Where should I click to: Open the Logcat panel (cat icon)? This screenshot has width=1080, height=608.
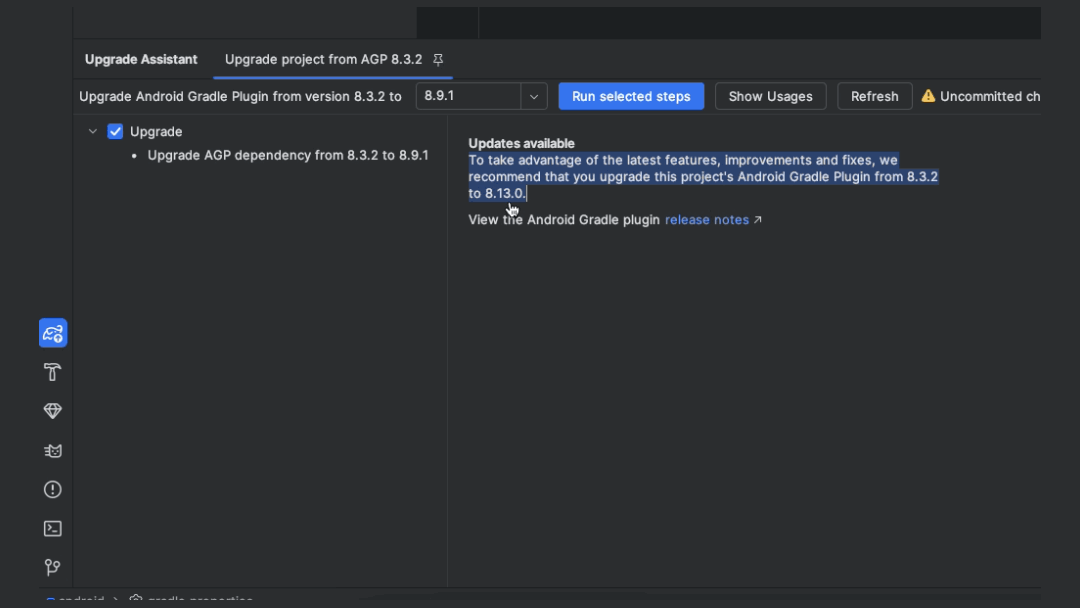pyautogui.click(x=52, y=450)
